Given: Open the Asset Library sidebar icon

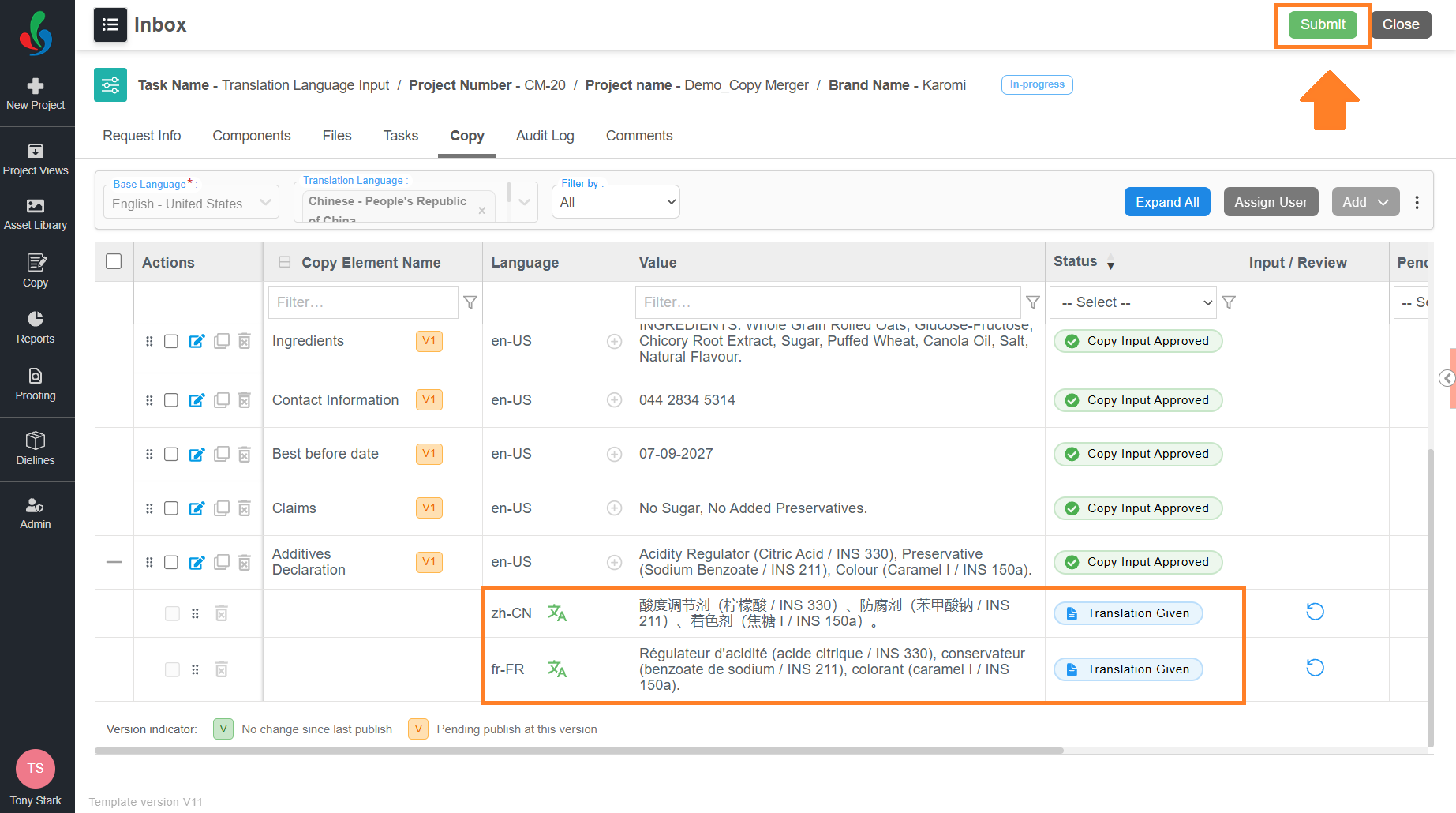Looking at the screenshot, I should [36, 214].
